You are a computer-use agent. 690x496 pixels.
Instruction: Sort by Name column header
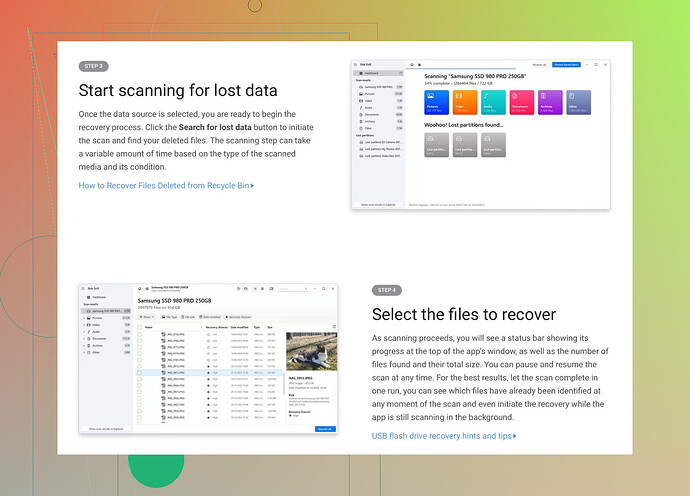point(149,327)
